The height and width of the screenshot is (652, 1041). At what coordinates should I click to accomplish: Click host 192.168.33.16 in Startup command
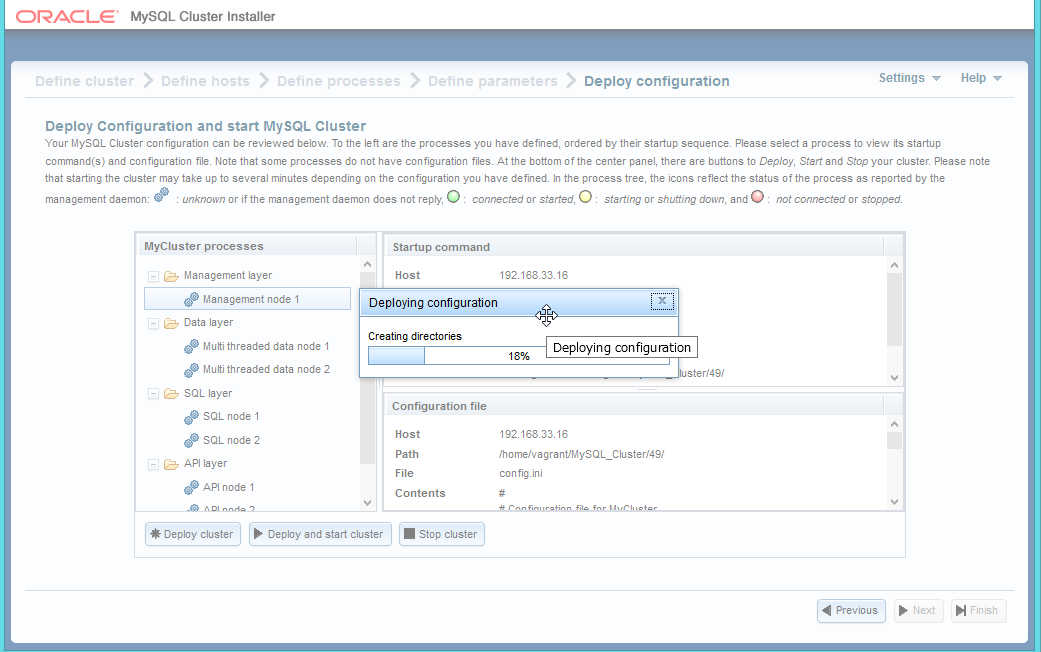(x=534, y=276)
